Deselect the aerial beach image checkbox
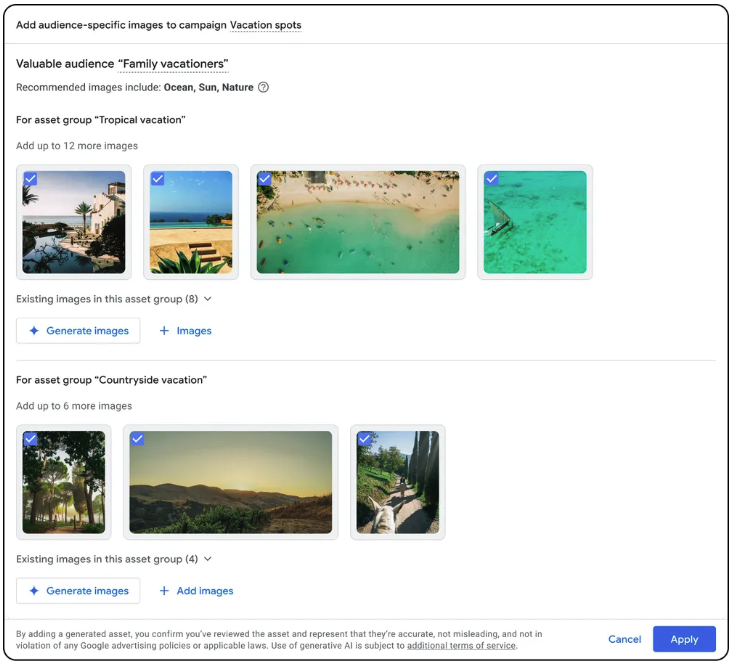 (x=265, y=179)
